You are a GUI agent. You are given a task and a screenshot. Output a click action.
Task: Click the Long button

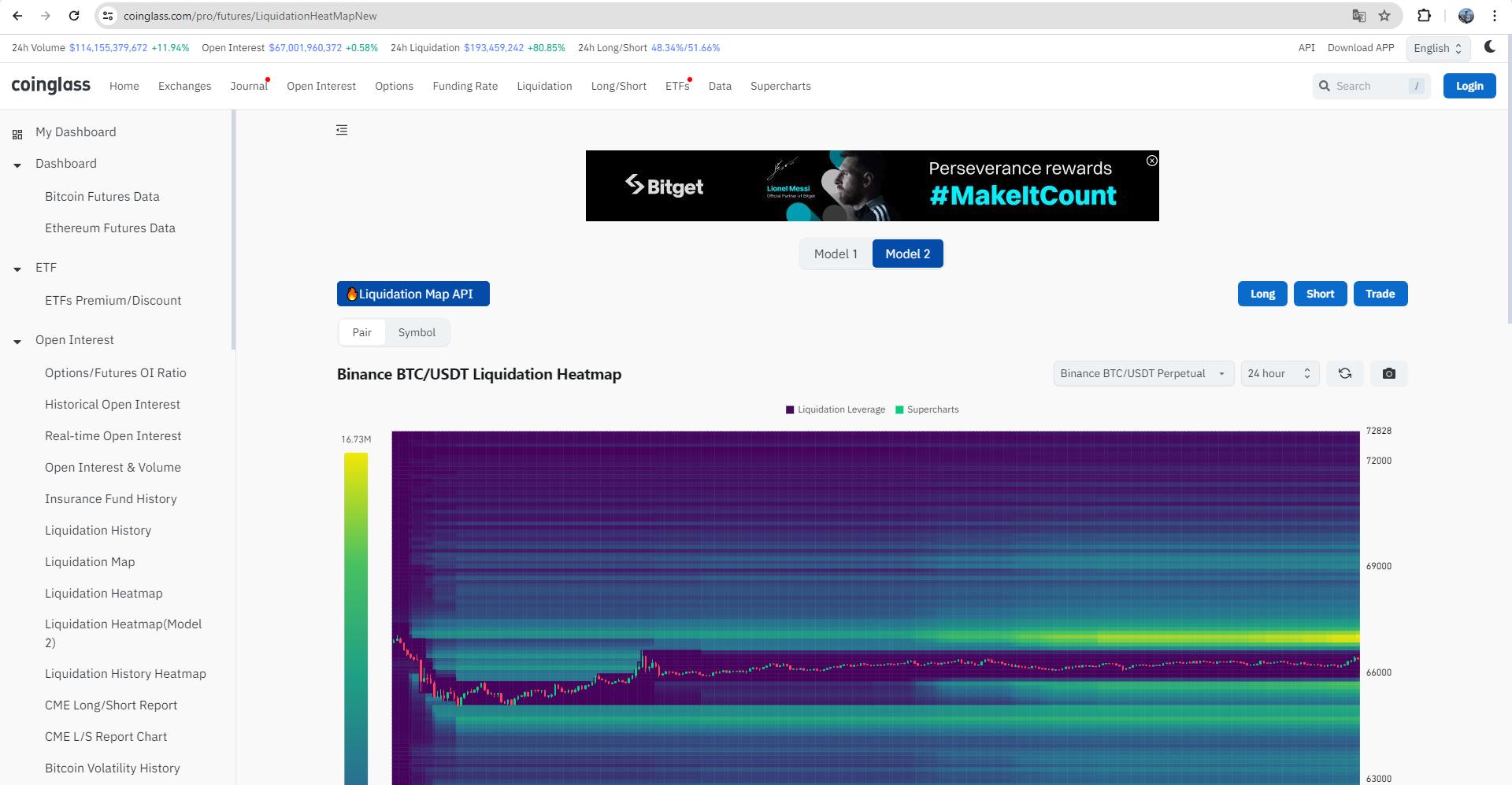(1262, 294)
